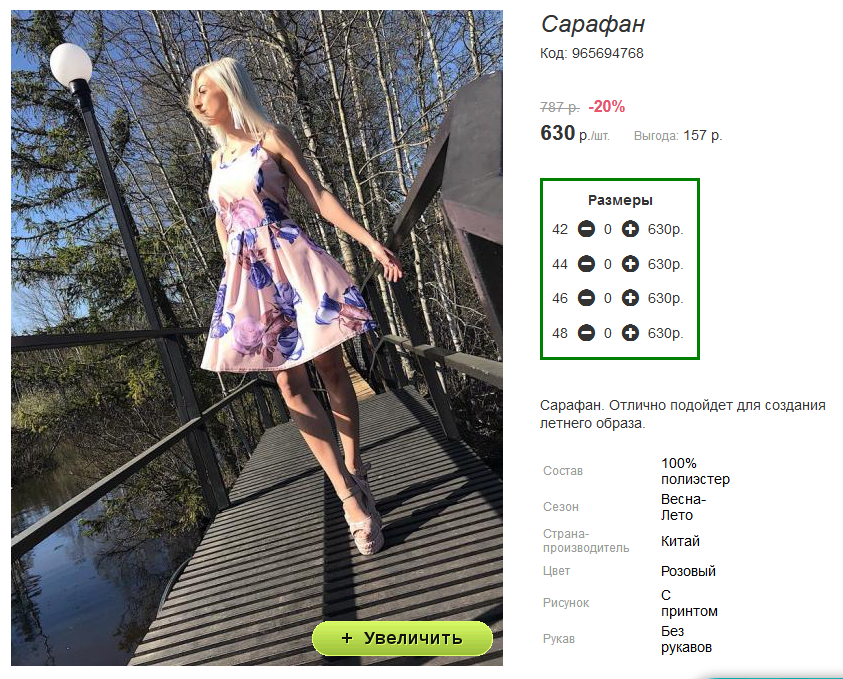
Task: Click the quantity value for size 44
Action: click(608, 264)
